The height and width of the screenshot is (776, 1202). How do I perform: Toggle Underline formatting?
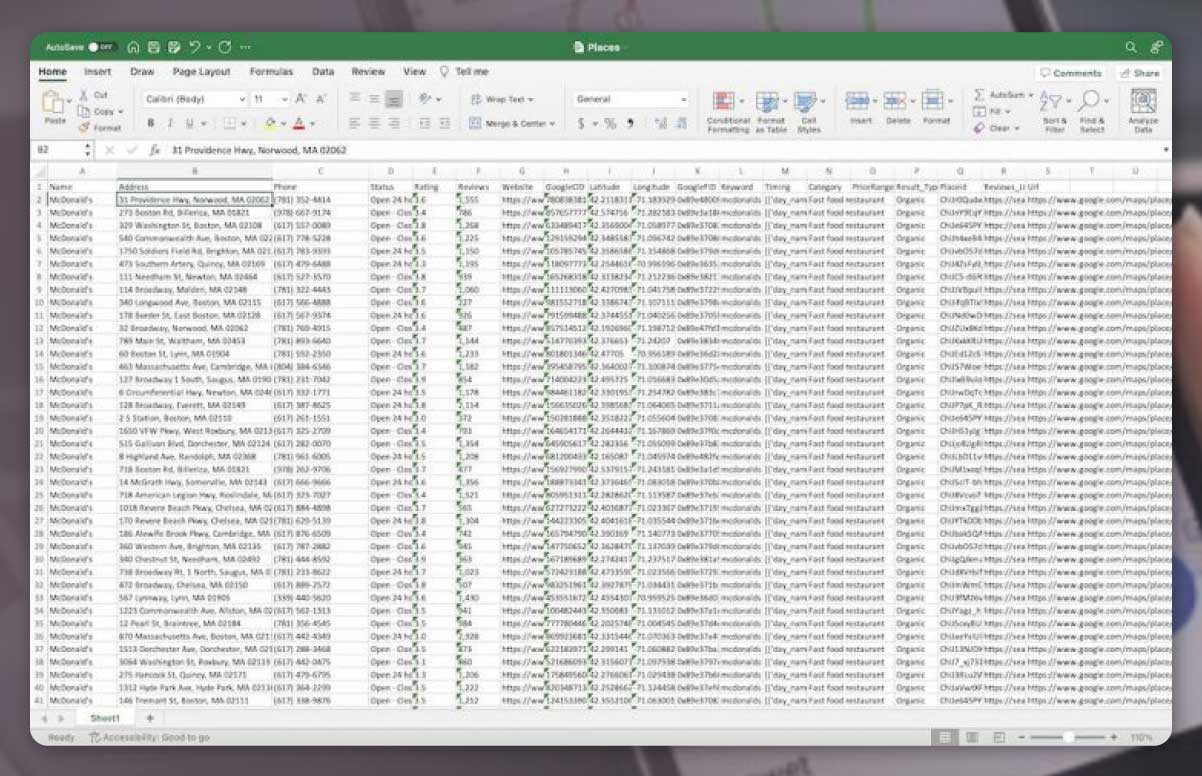189,123
